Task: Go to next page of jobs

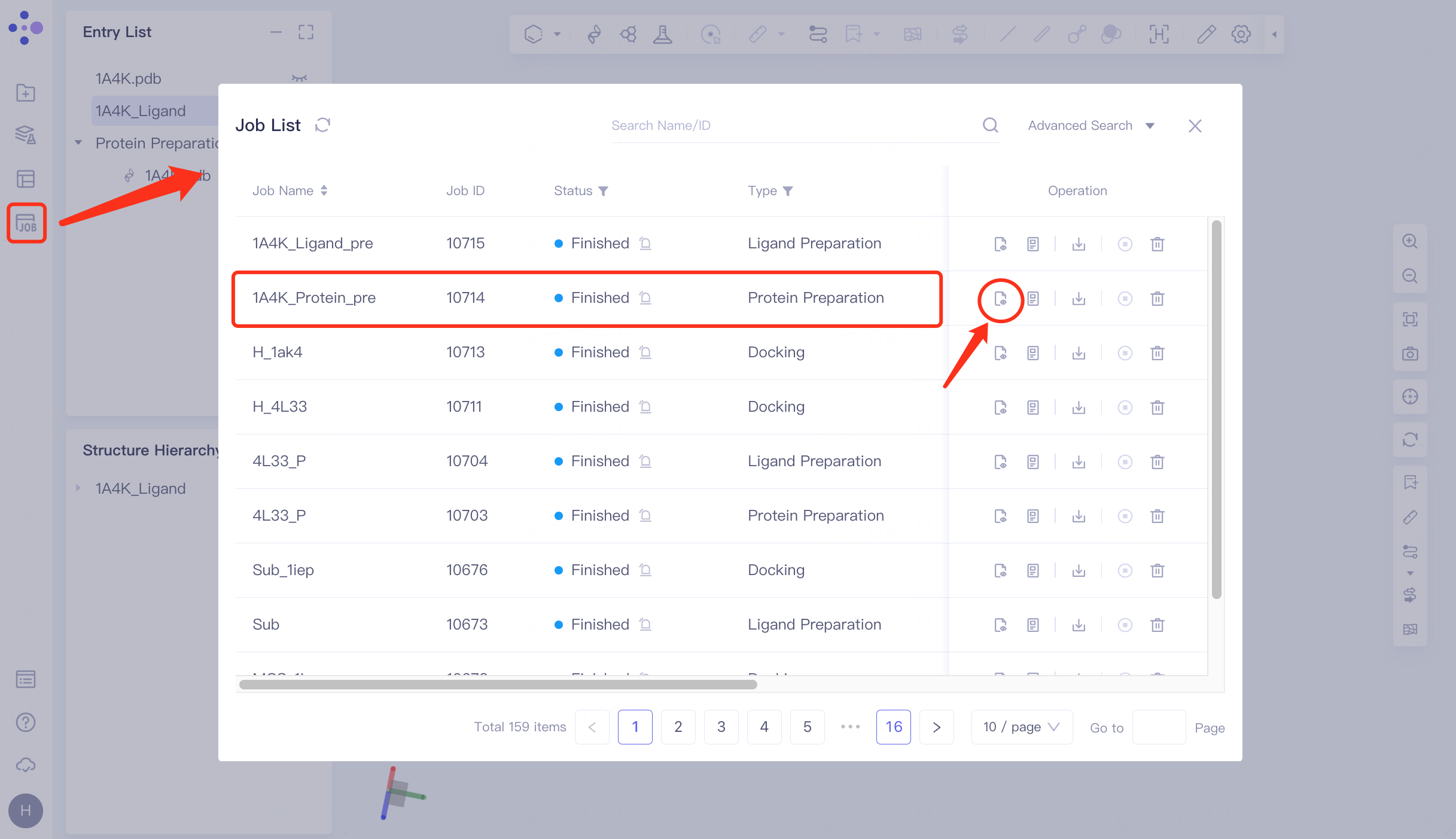Action: pos(936,727)
